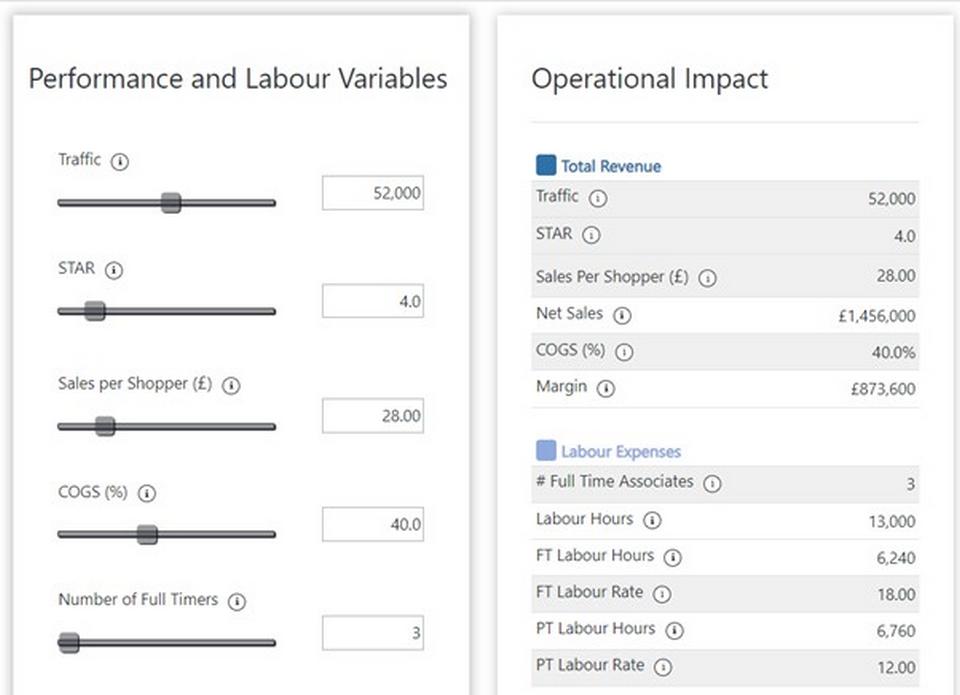Click the COGS (%) slider handle
This screenshot has width=960, height=695.
pyautogui.click(x=147, y=534)
